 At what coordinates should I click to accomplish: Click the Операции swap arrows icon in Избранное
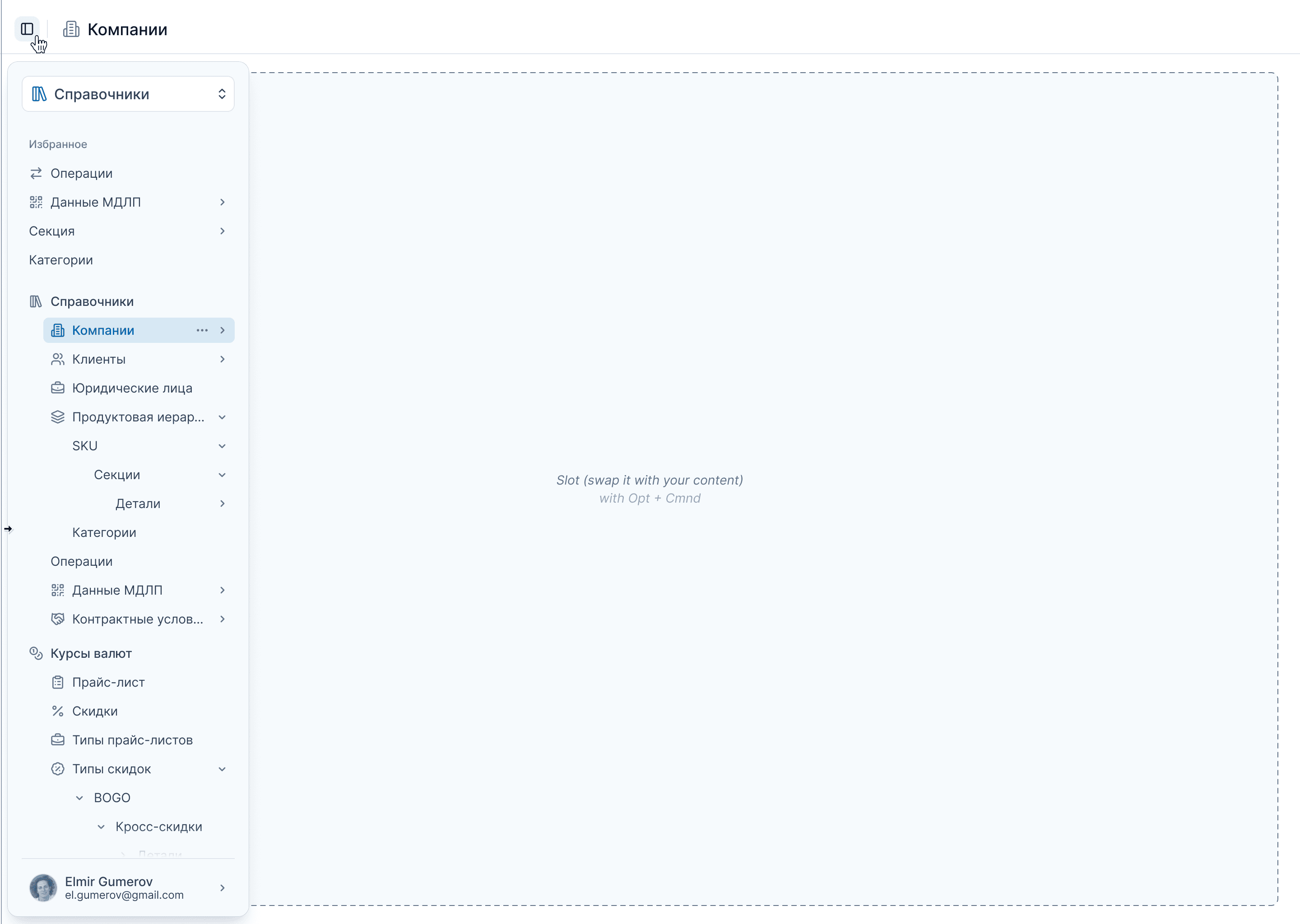36,173
